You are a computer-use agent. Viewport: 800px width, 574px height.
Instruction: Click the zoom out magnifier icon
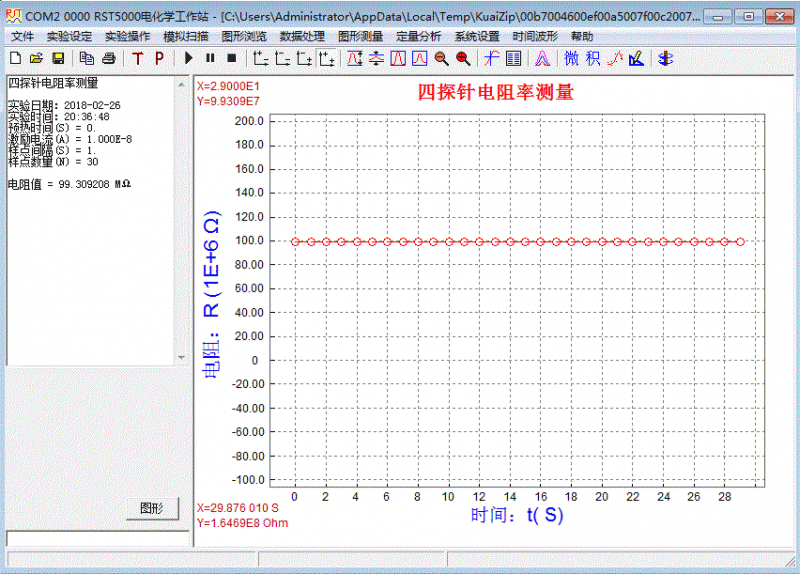tap(441, 58)
